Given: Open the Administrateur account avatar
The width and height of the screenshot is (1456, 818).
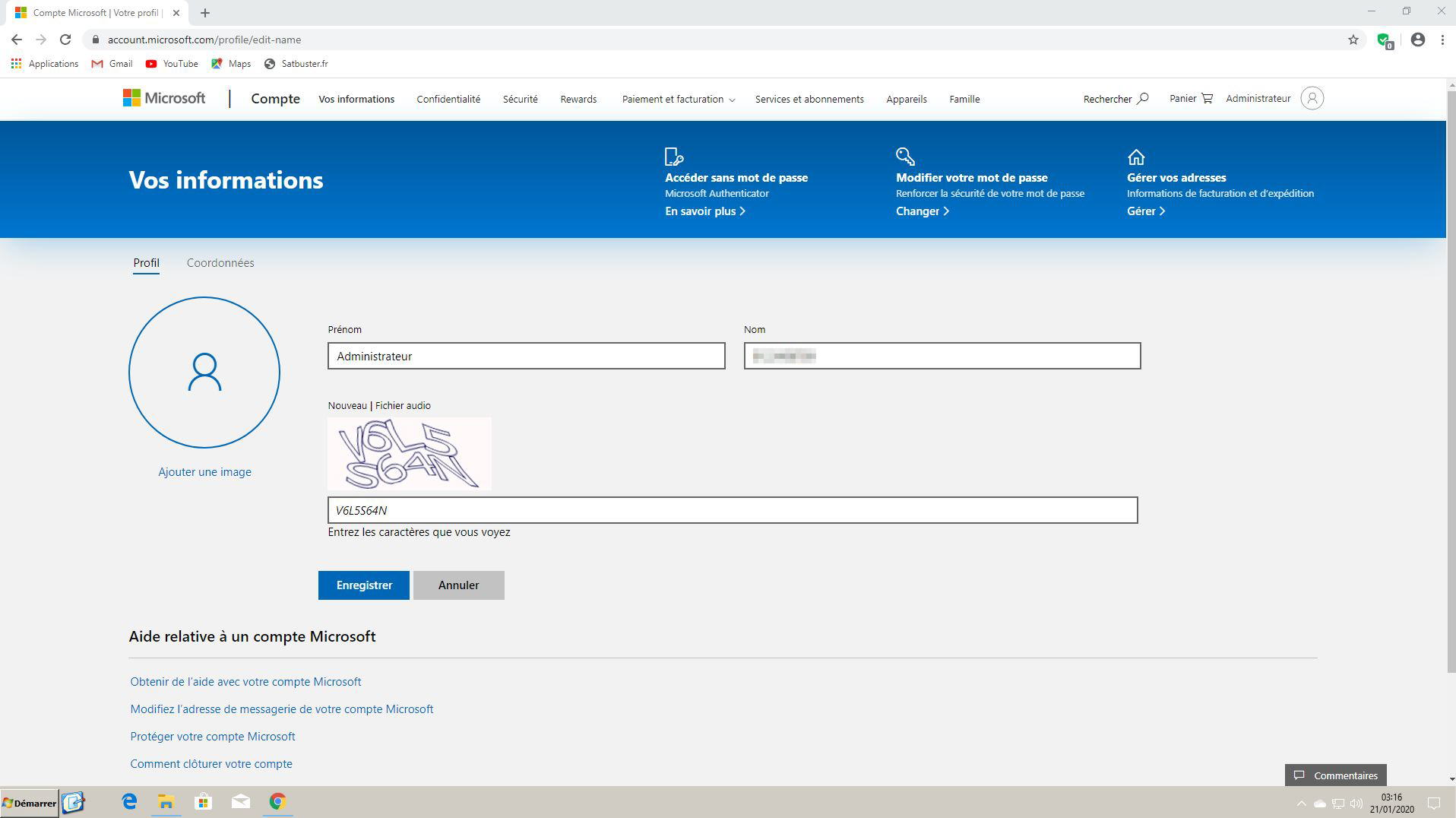Looking at the screenshot, I should [x=1312, y=98].
